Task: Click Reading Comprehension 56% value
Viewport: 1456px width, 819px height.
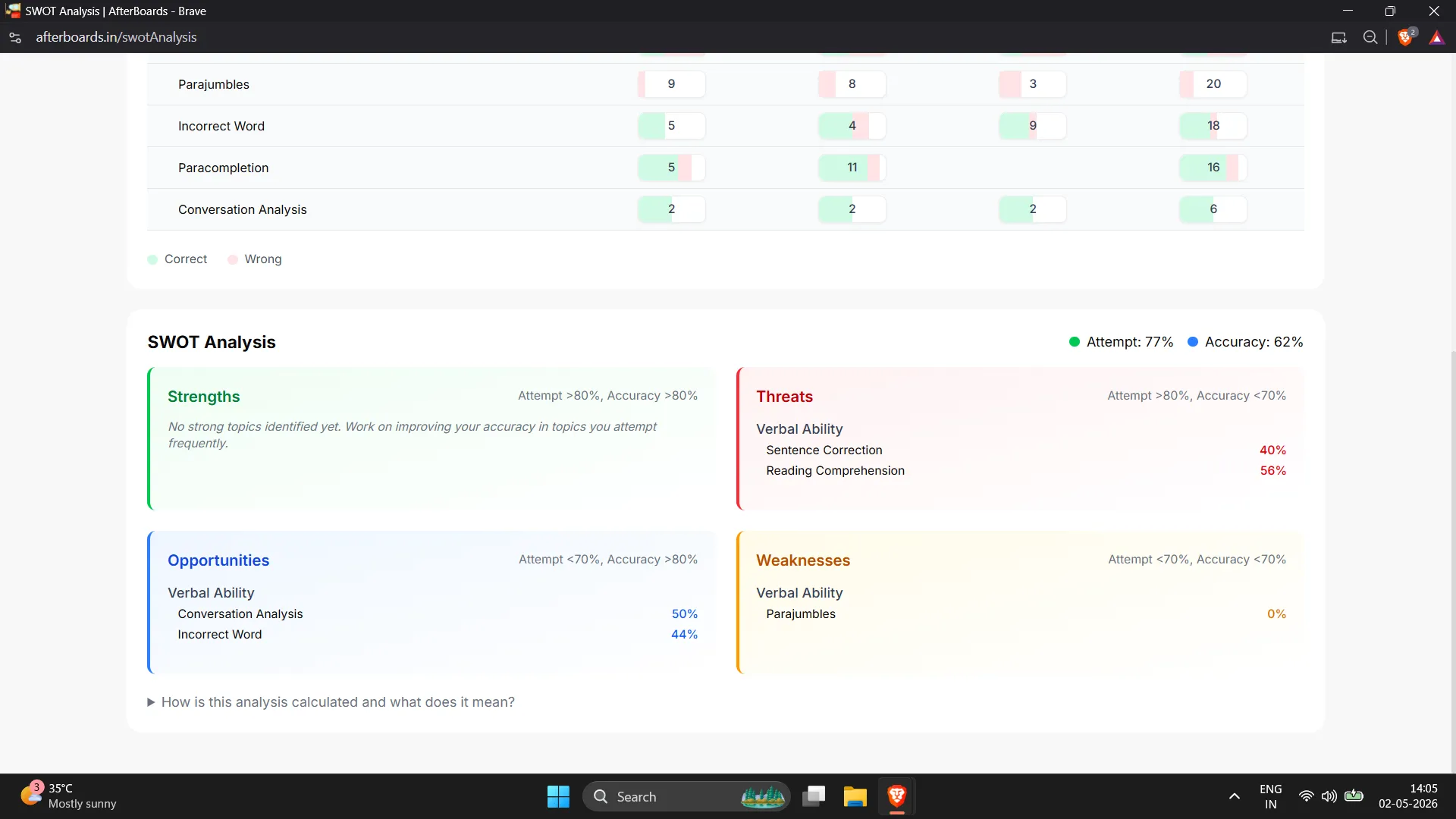Action: [x=1273, y=471]
